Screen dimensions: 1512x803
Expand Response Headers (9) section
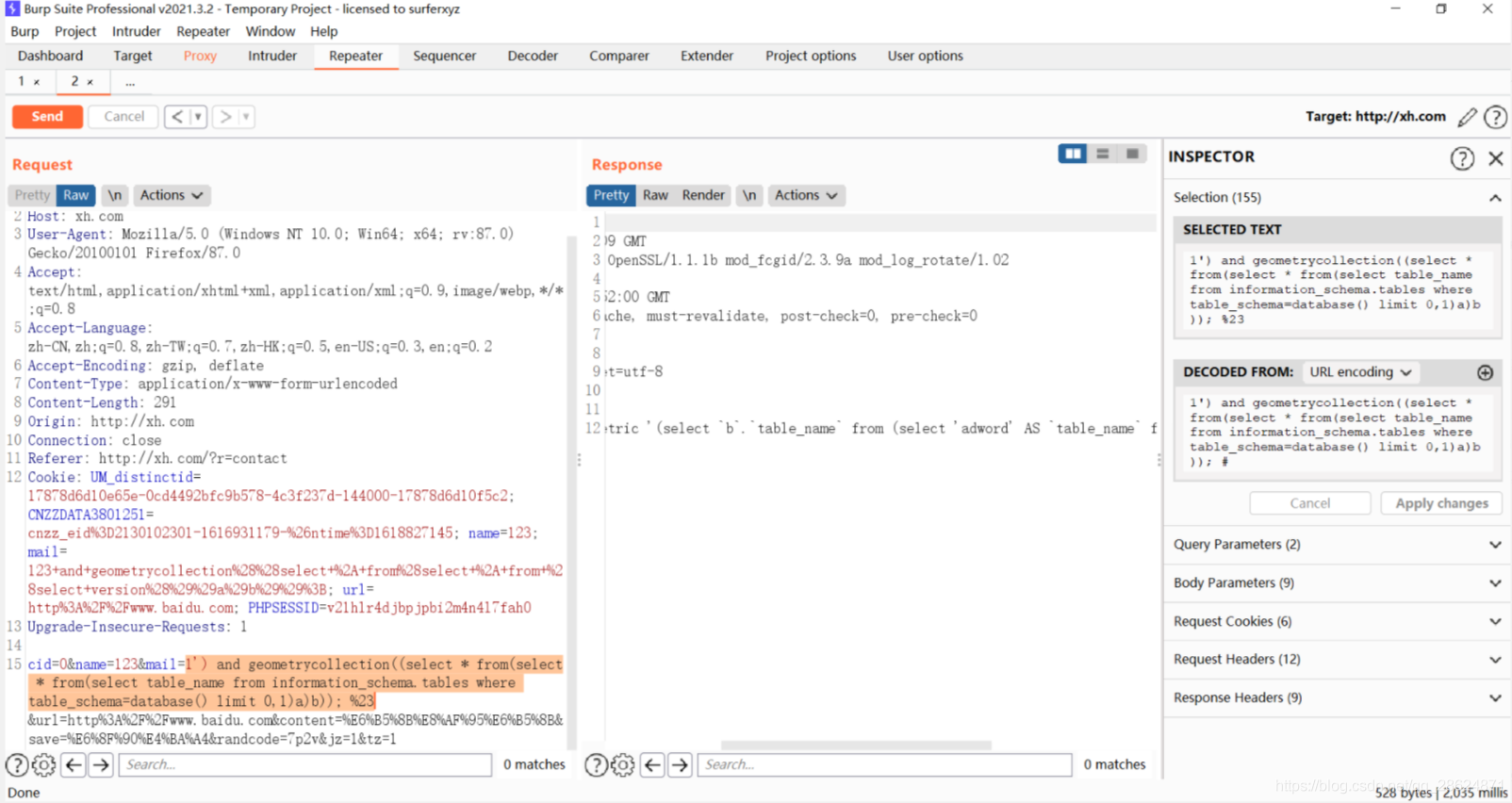(x=1337, y=698)
